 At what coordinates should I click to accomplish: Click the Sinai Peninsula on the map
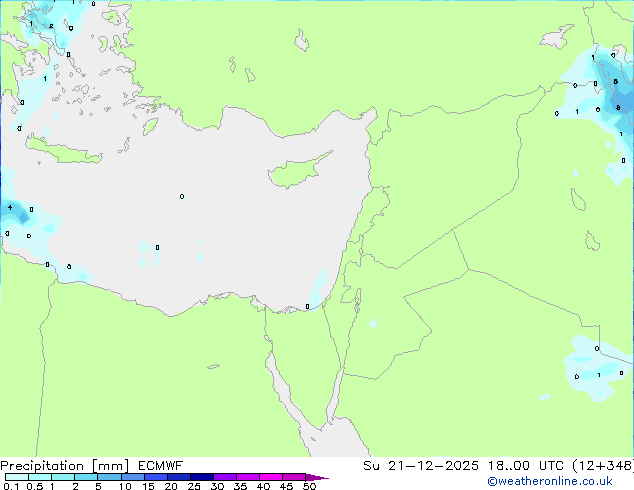pos(307,364)
